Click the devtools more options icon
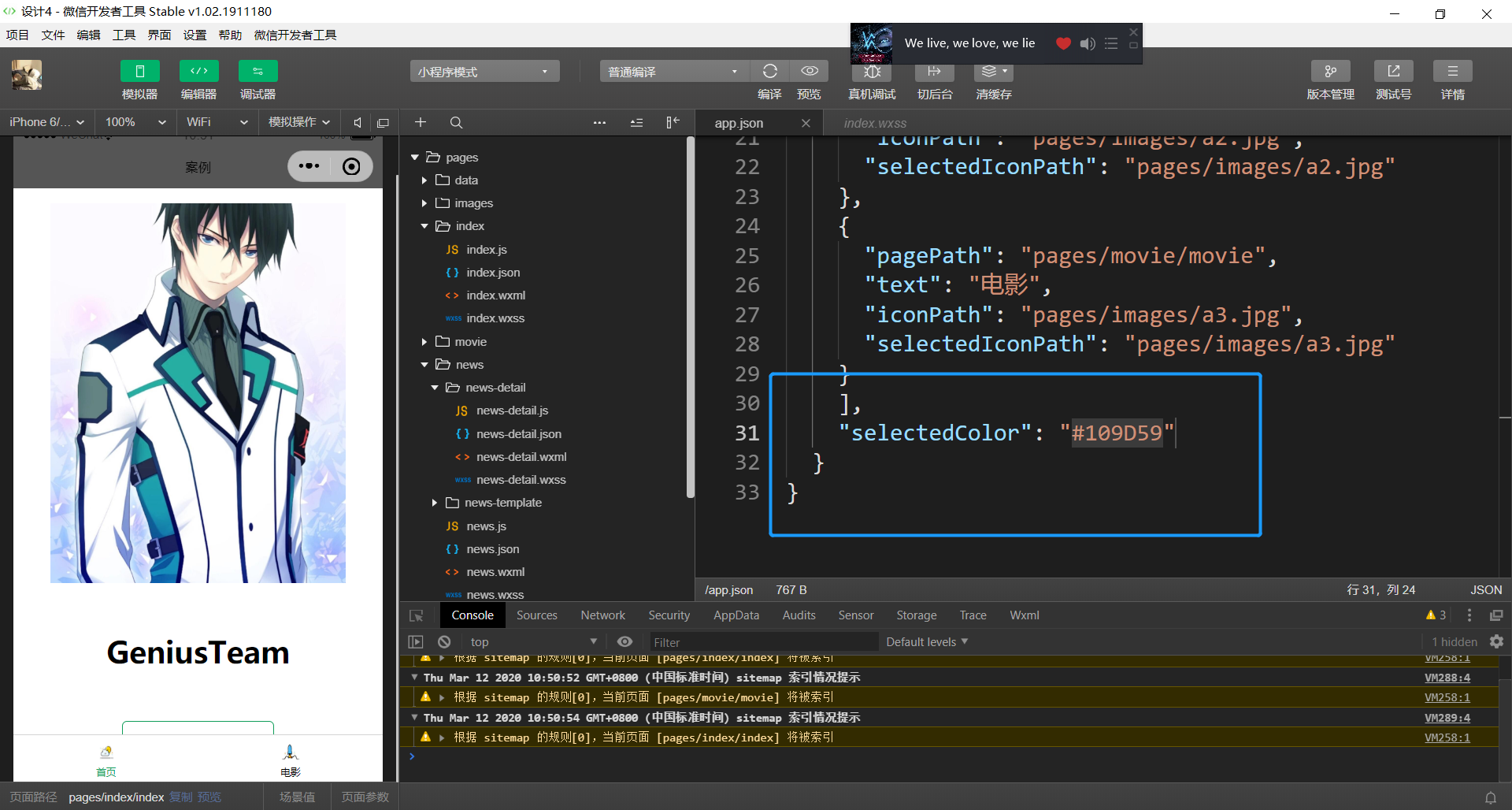This screenshot has height=810, width=1512. coord(1469,615)
